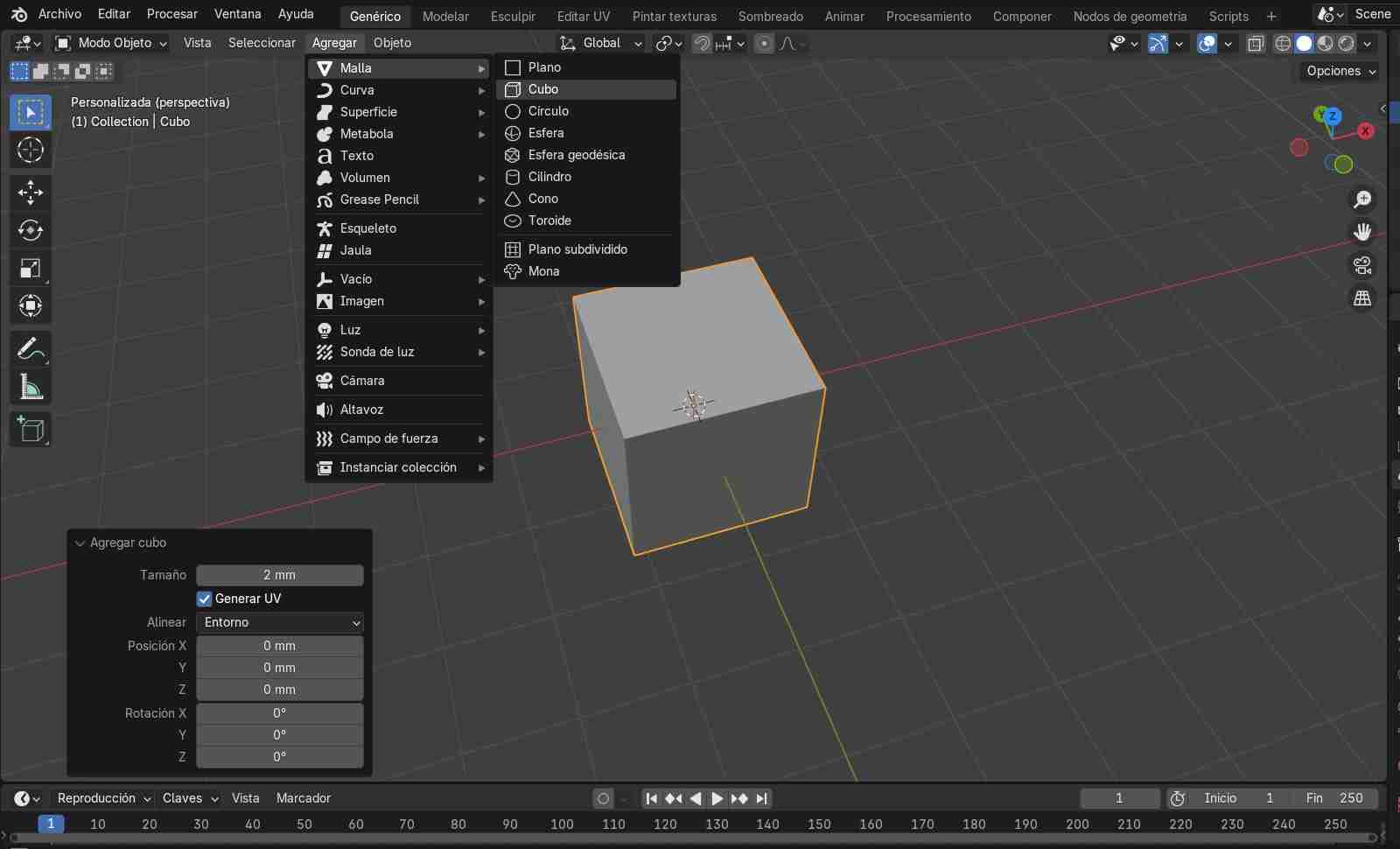Activate the Add Cube tool

(31, 429)
